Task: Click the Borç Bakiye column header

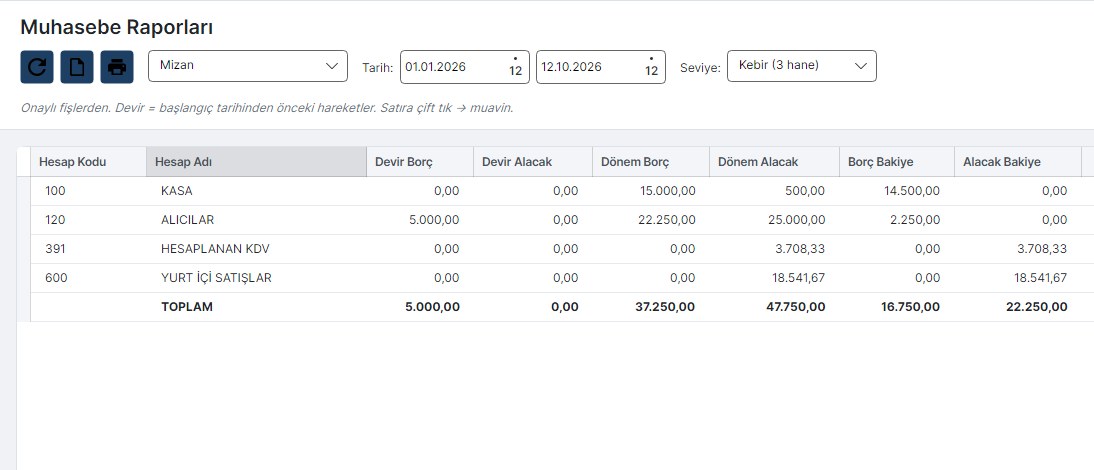Action: (897, 162)
